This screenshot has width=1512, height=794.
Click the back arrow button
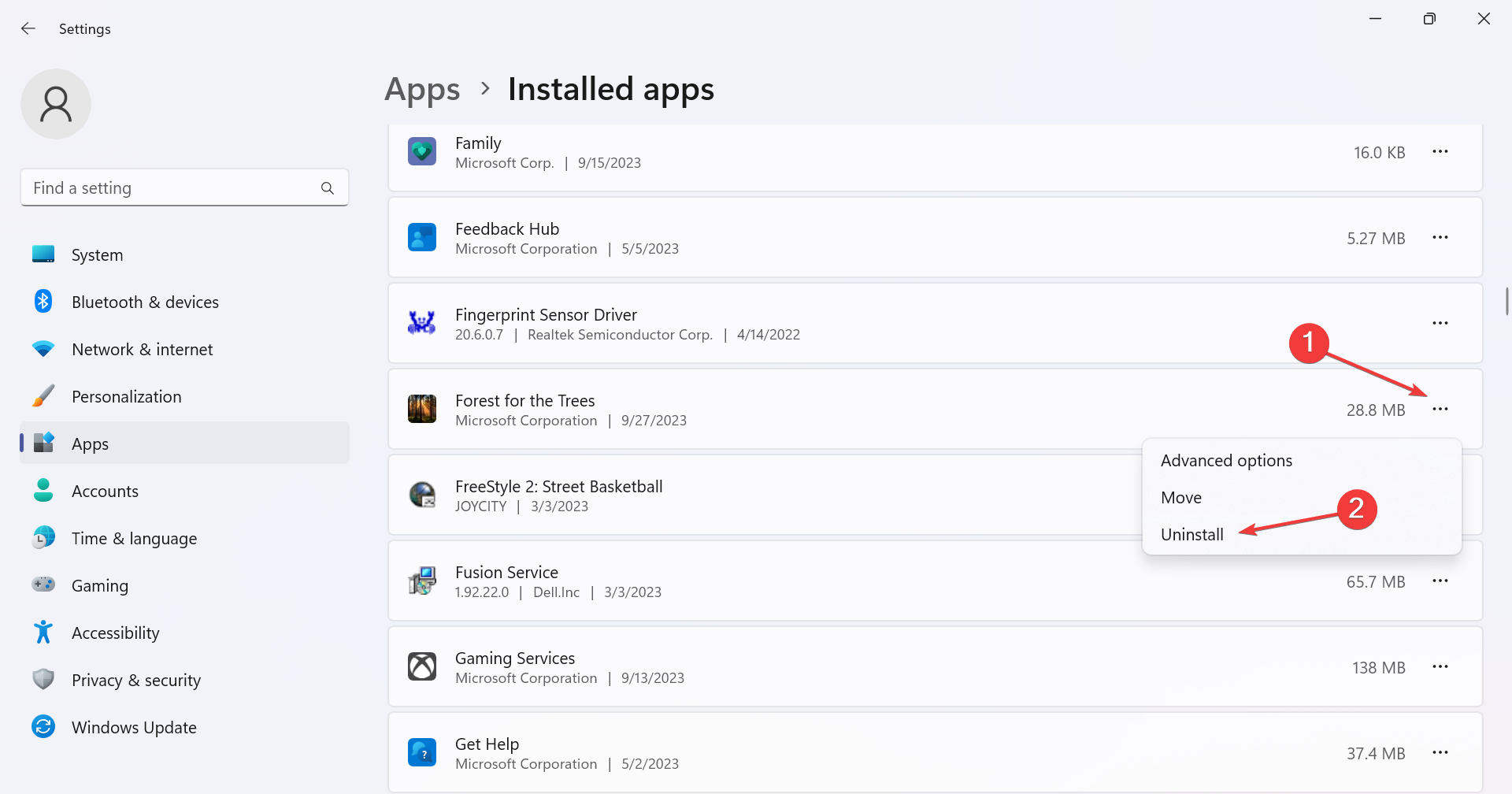28,28
